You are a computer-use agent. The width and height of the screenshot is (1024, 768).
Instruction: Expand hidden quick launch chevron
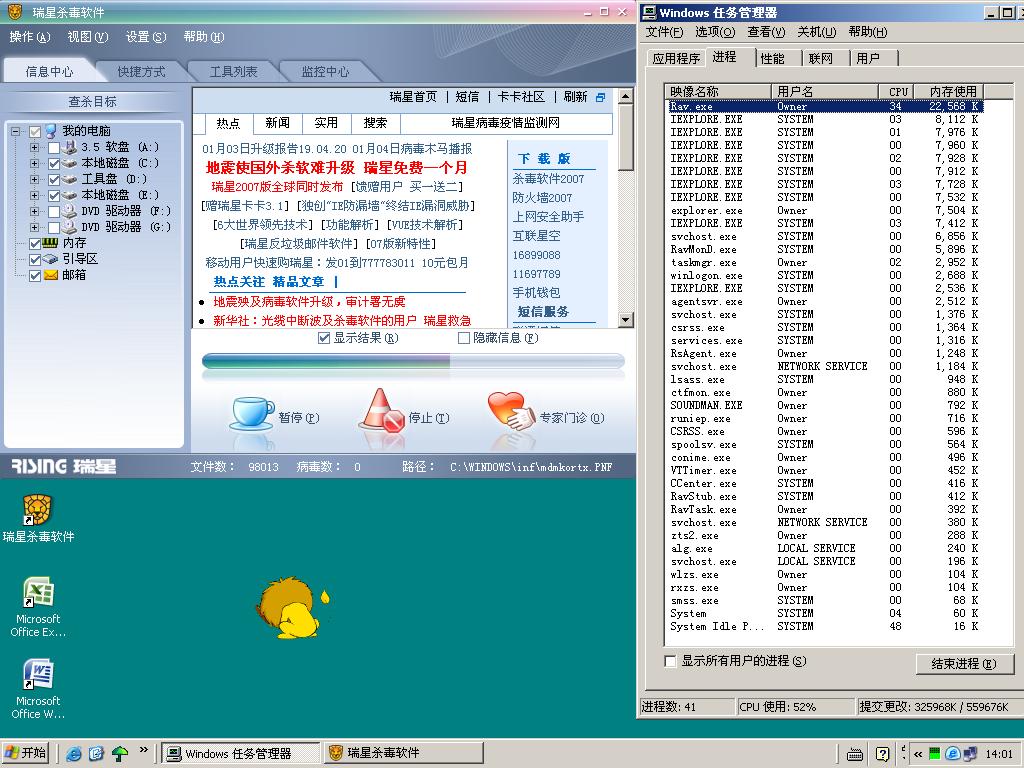(x=144, y=750)
